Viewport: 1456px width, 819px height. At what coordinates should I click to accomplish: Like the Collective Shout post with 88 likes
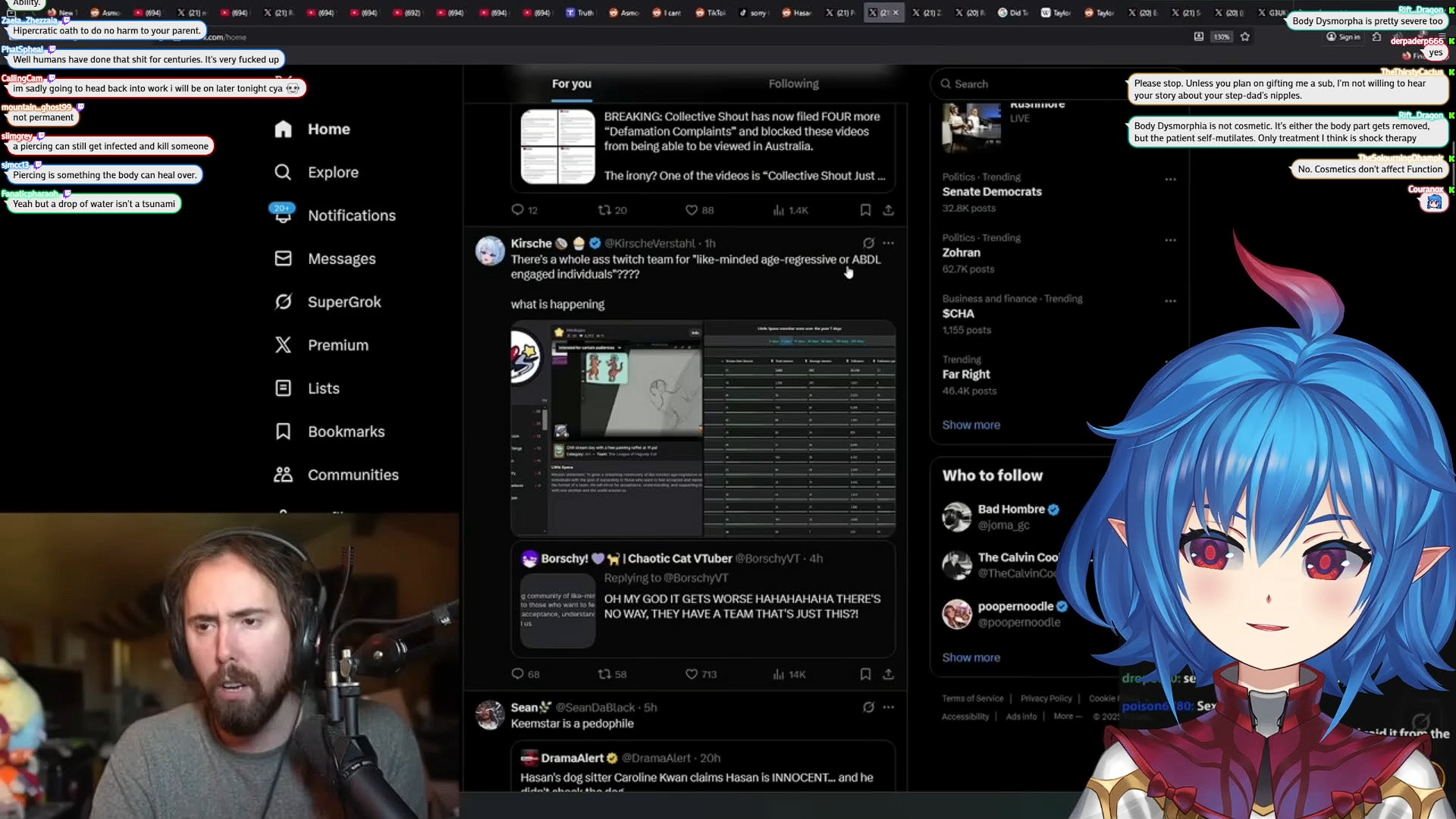691,210
